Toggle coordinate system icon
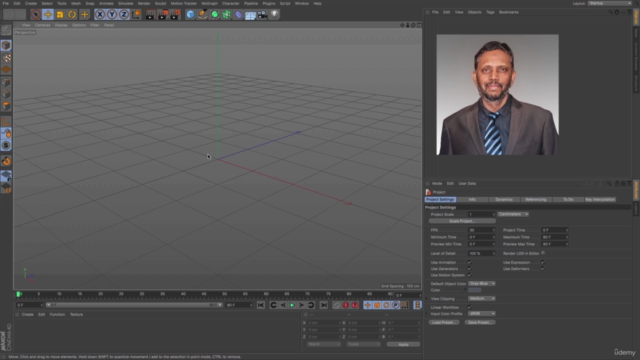The width and height of the screenshot is (640, 360). (136, 15)
